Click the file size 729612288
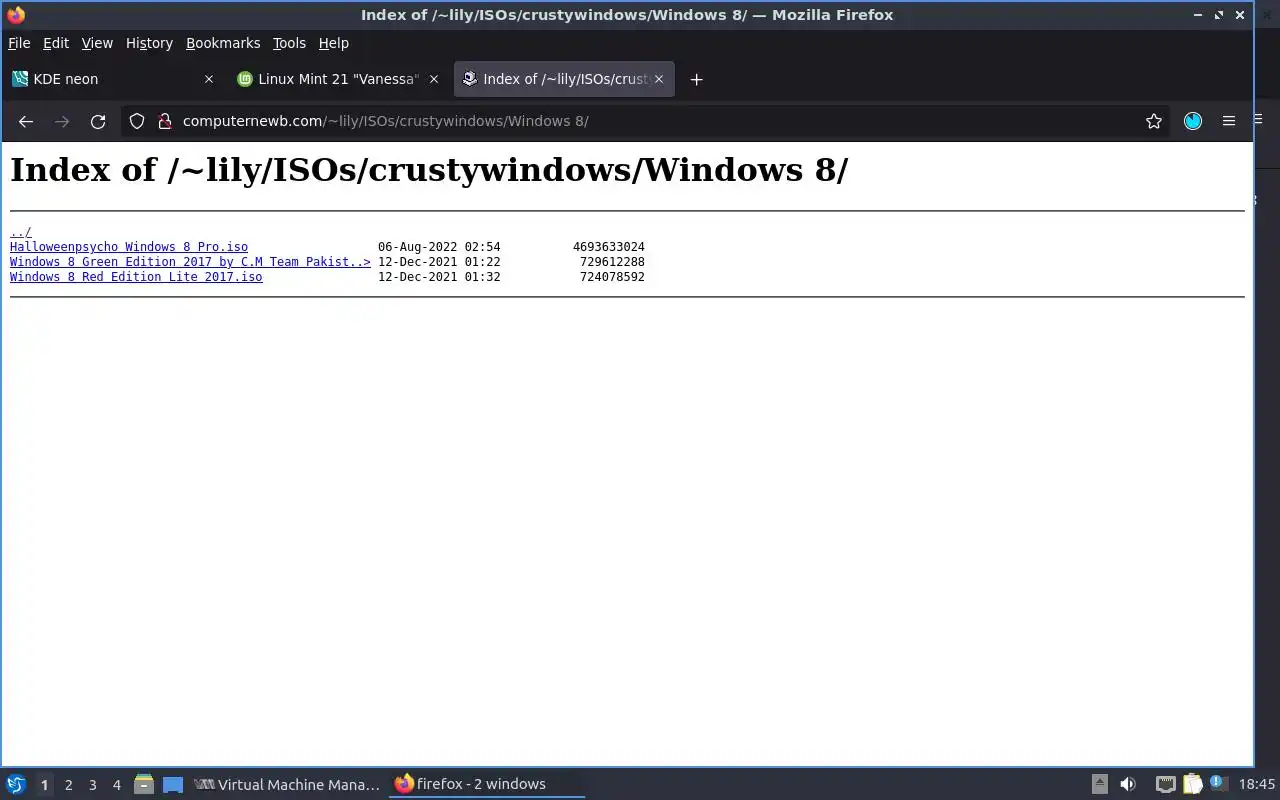The width and height of the screenshot is (1280, 800). point(612,262)
